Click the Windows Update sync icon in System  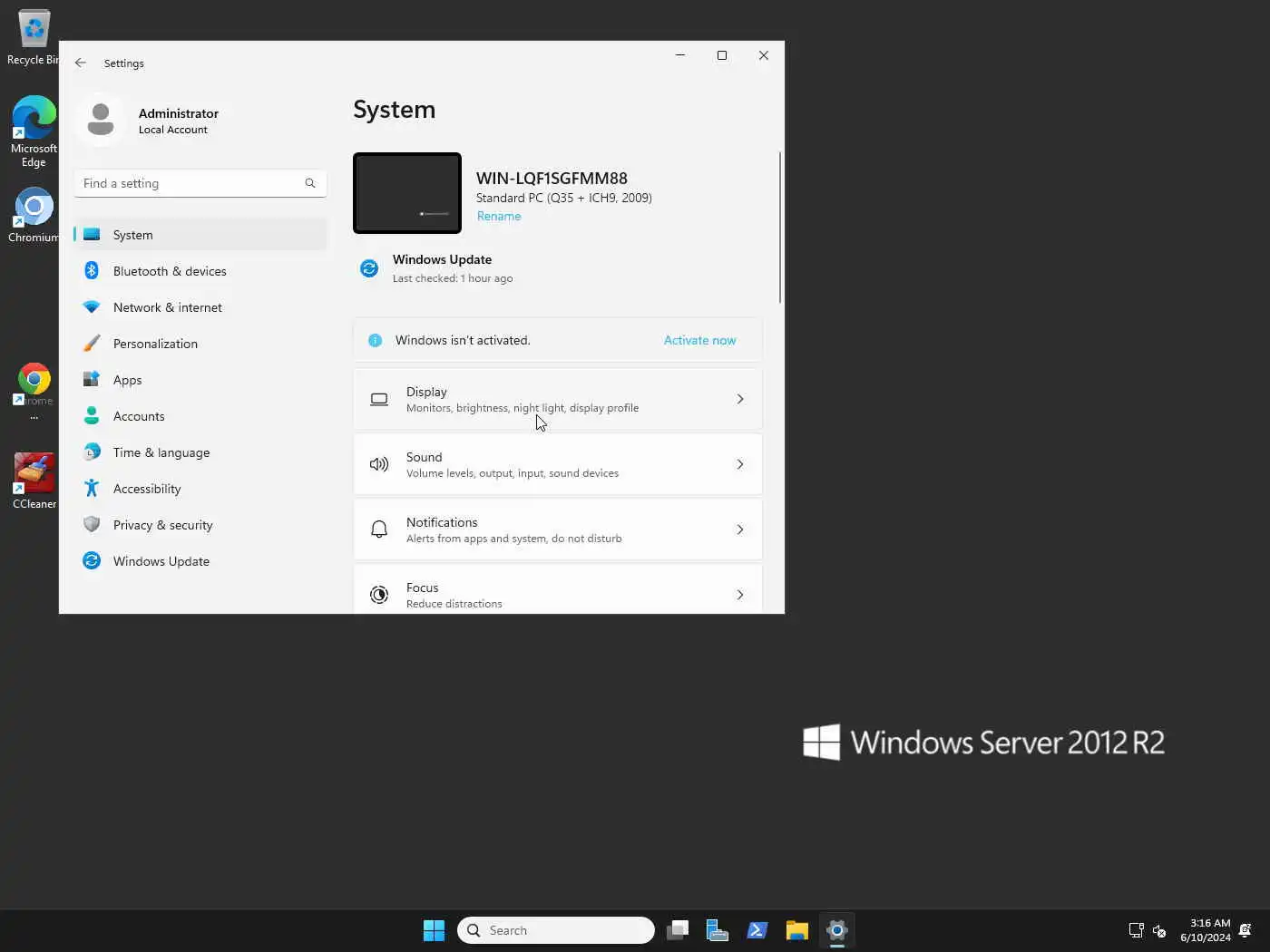369,268
